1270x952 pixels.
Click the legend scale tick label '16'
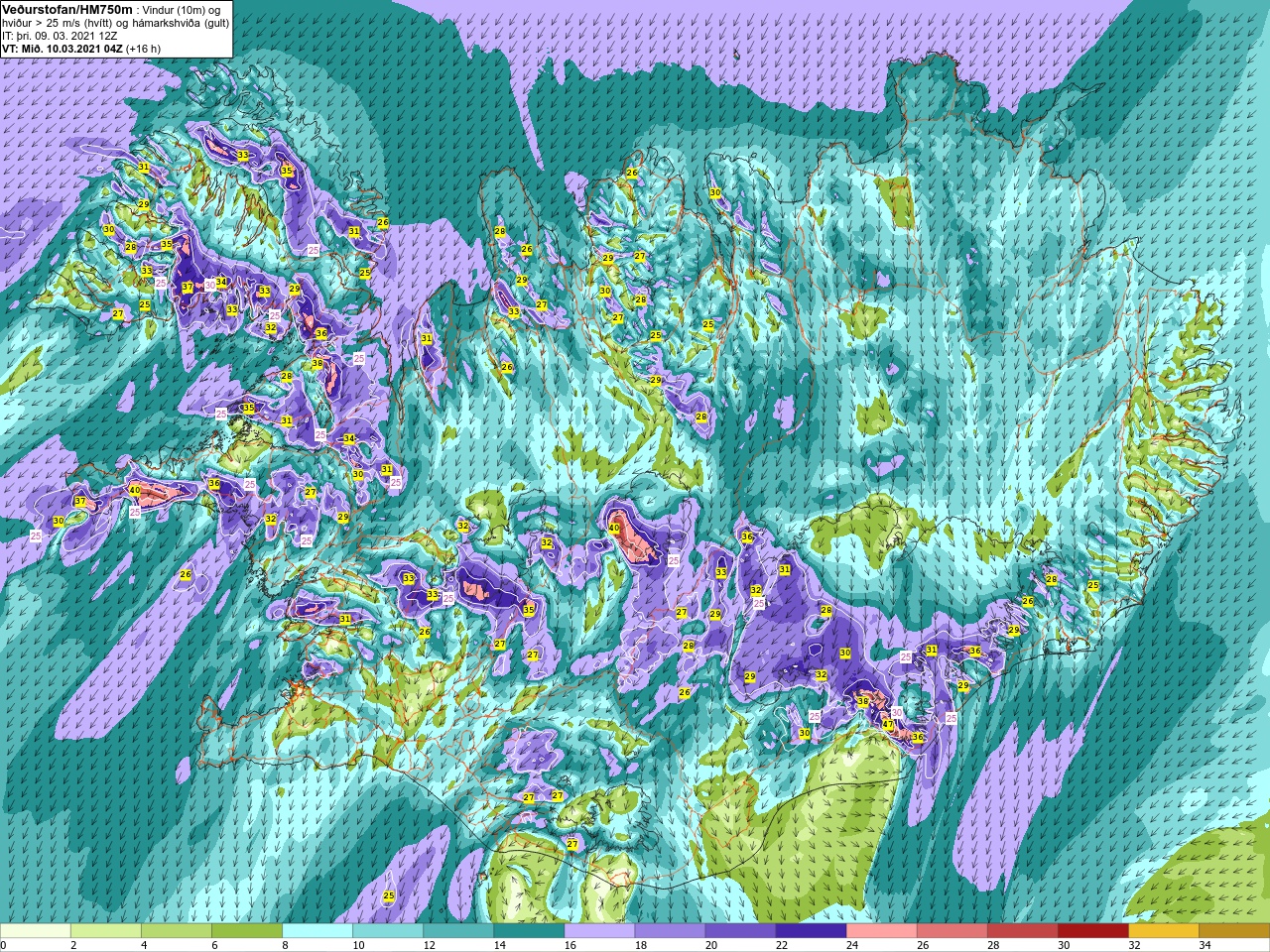tap(570, 945)
